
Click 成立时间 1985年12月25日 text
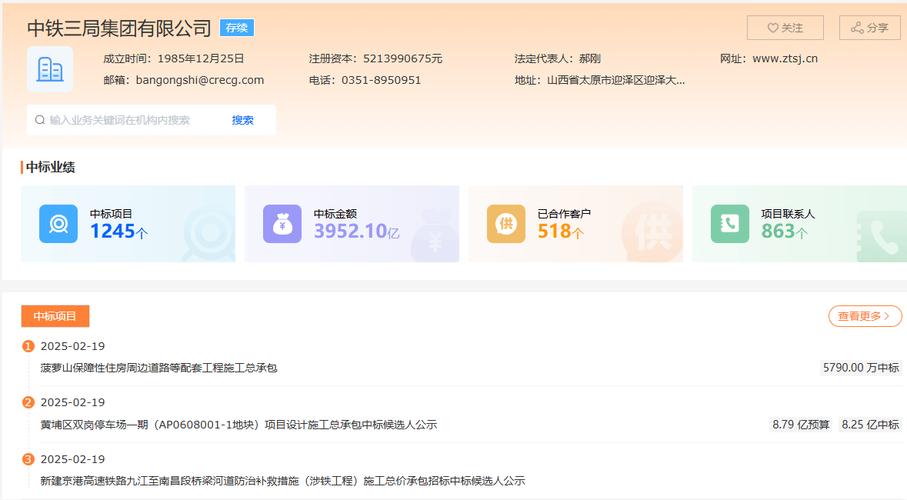click(174, 58)
